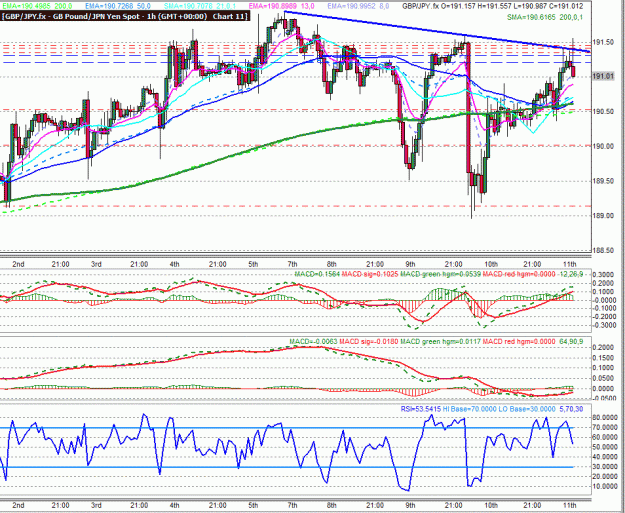Click the 50.0000 RSI scale label
This screenshot has height=513, width=625.
603,447
